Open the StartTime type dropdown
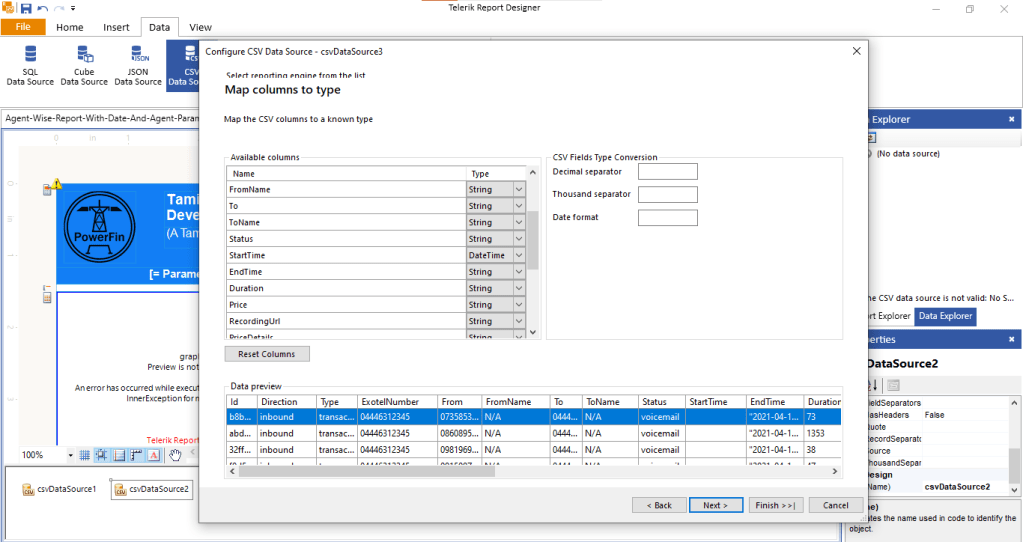This screenshot has width=1023, height=542. (518, 255)
